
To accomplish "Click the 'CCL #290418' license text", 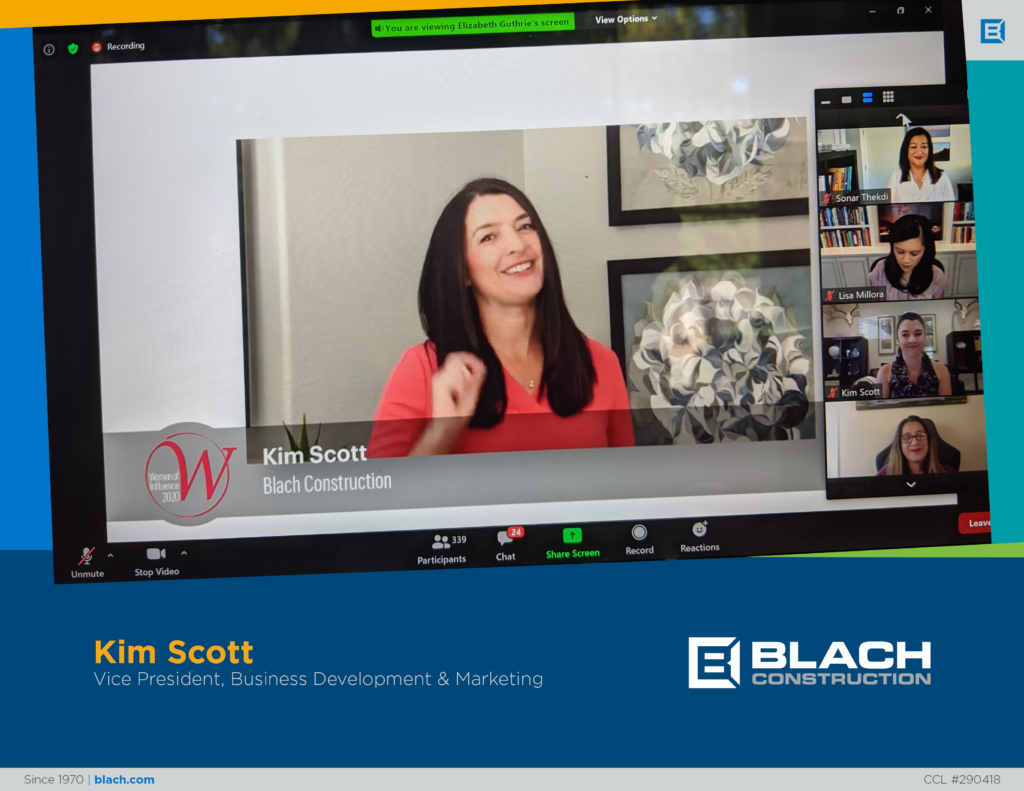I will (x=962, y=779).
